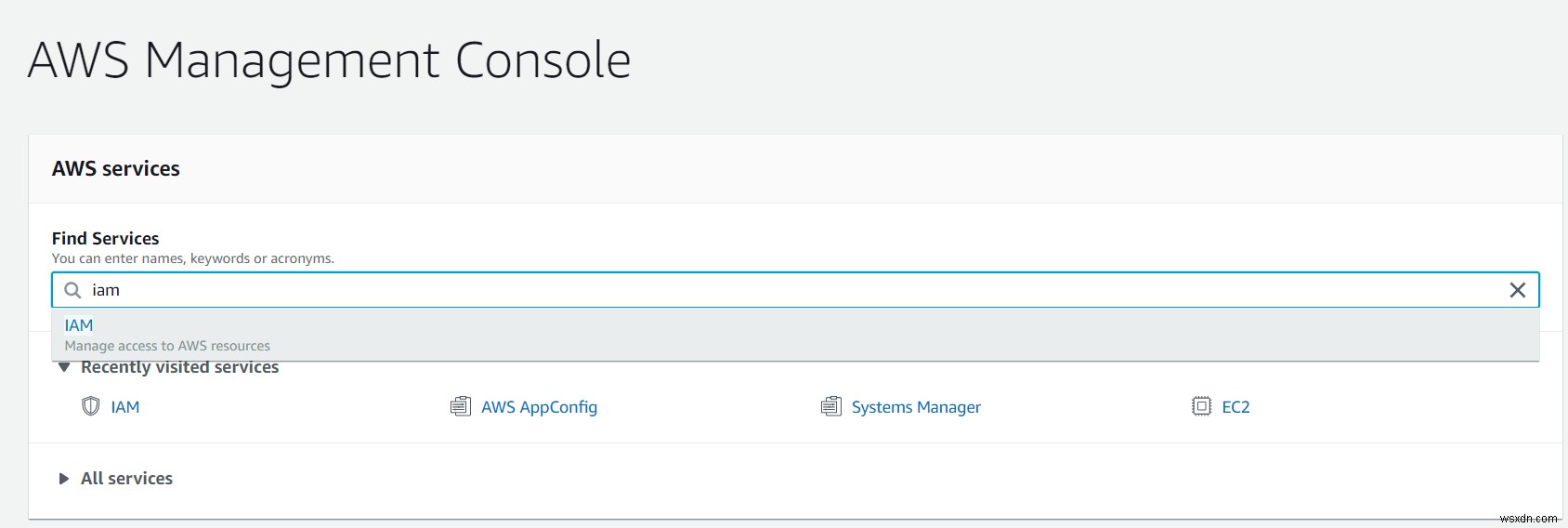Screen dimensions: 1568x528
Task: Clear the search field with the X icon
Action: click(1518, 290)
